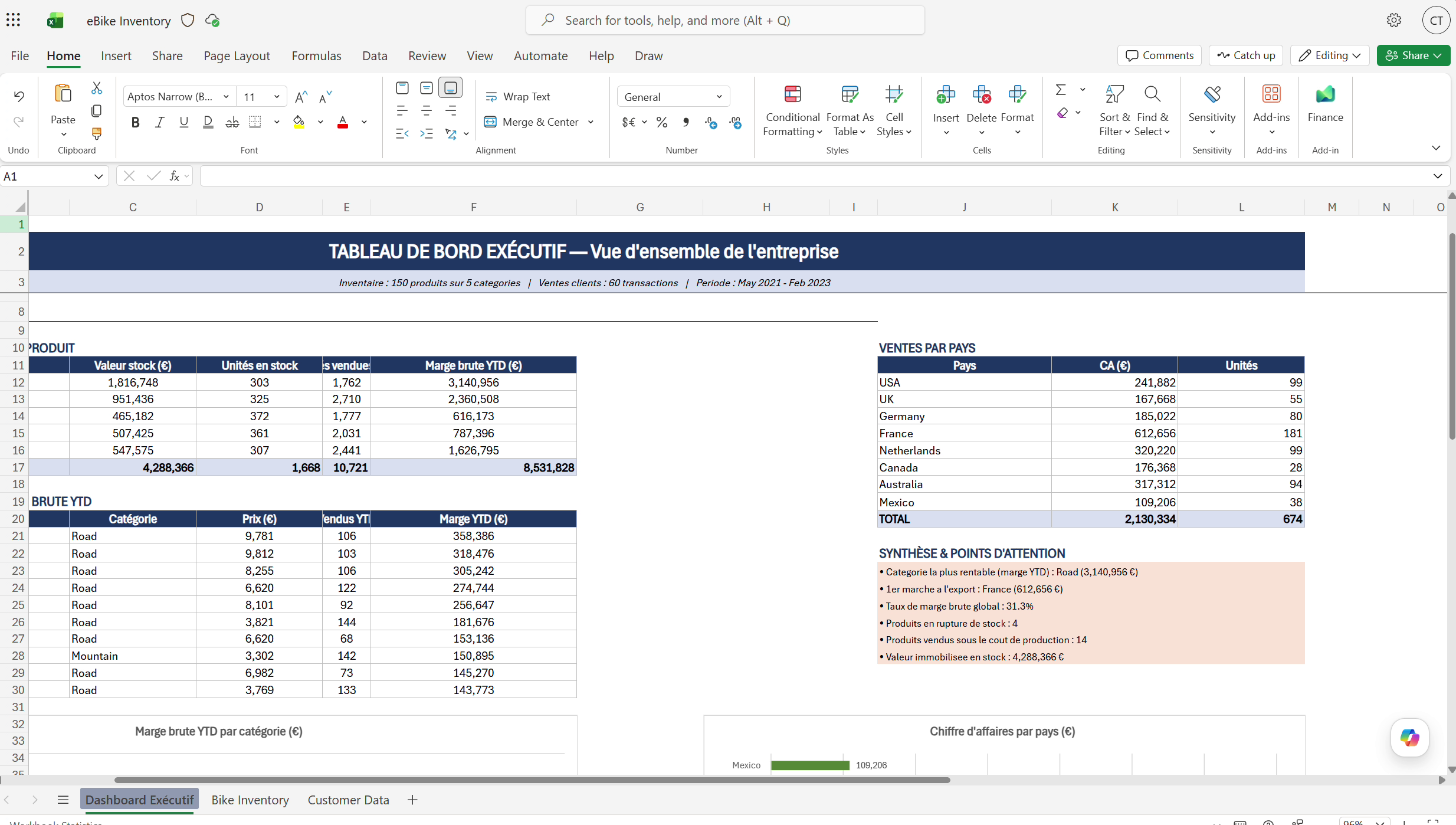Open the Comments pane
Image resolution: width=1456 pixels, height=825 pixels.
[1159, 55]
